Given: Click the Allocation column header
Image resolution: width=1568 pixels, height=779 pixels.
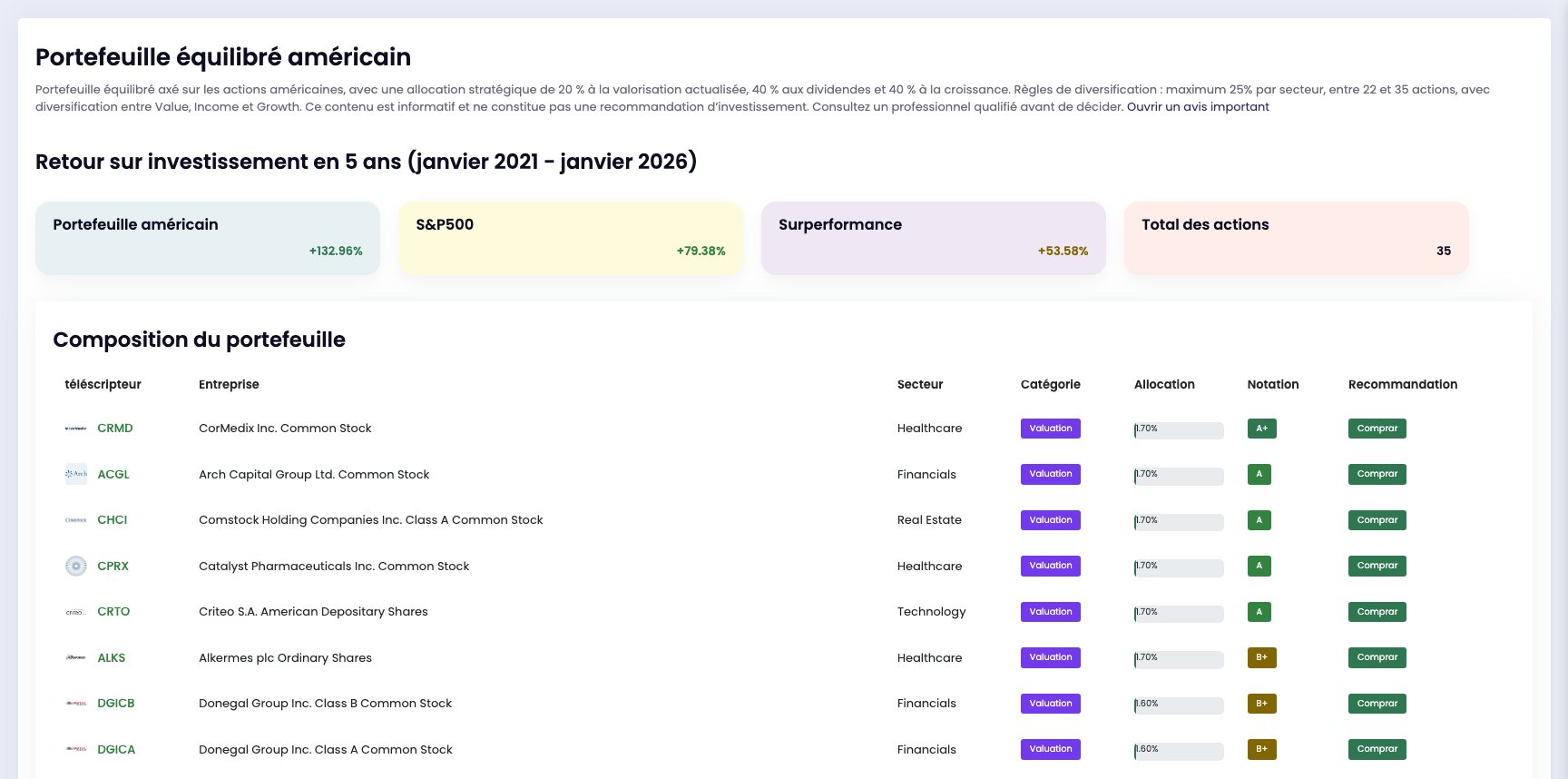Looking at the screenshot, I should pyautogui.click(x=1164, y=385).
